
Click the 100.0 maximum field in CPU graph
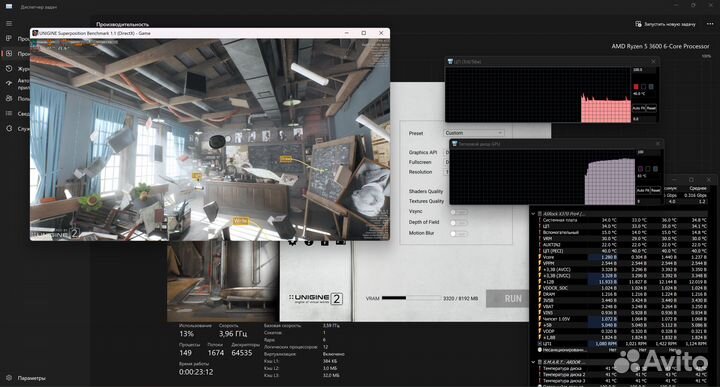(x=644, y=70)
